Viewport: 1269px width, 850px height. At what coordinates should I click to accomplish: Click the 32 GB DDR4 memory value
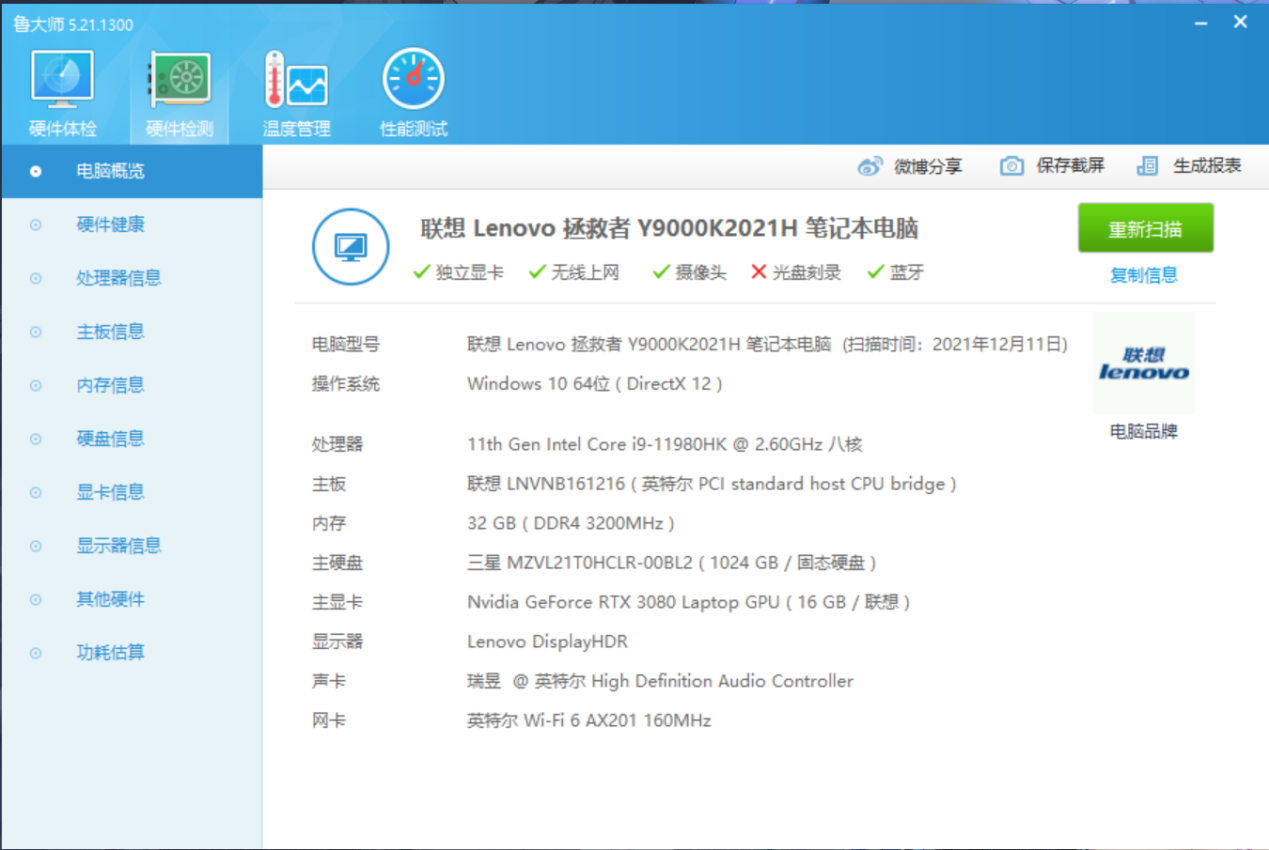pyautogui.click(x=571, y=523)
